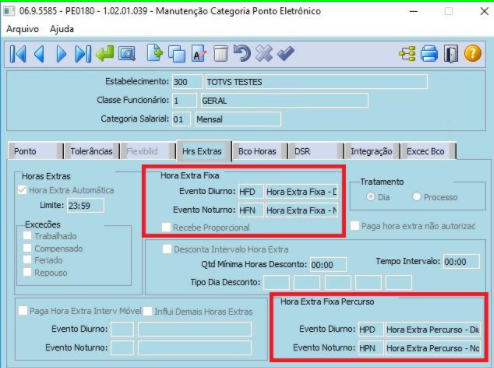
Task: Modify the current record
Action: (x=199, y=54)
